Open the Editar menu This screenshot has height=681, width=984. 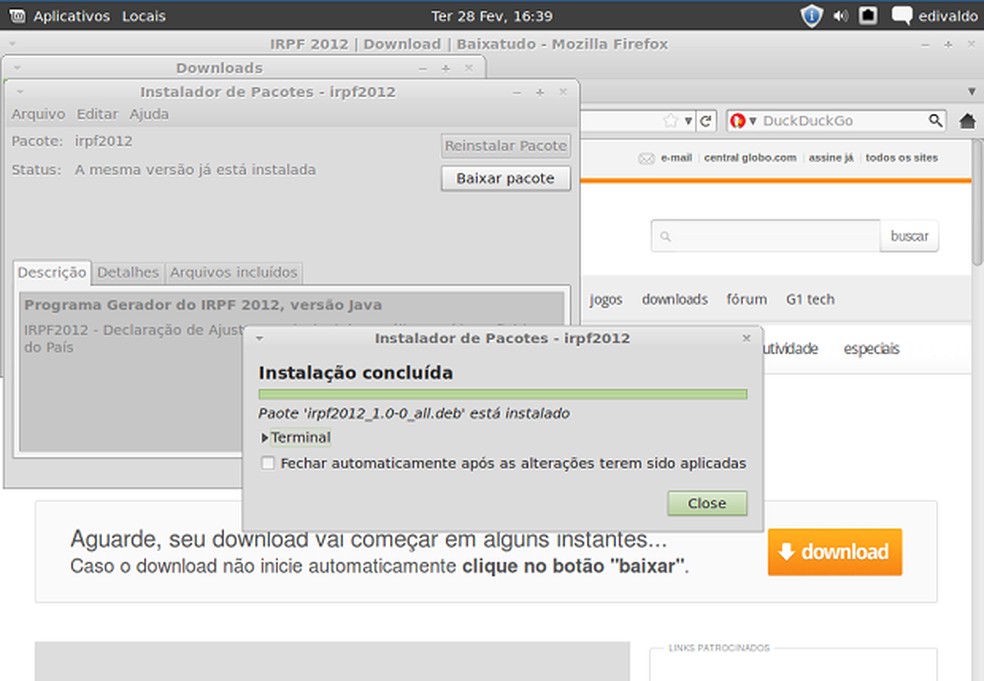[97, 114]
